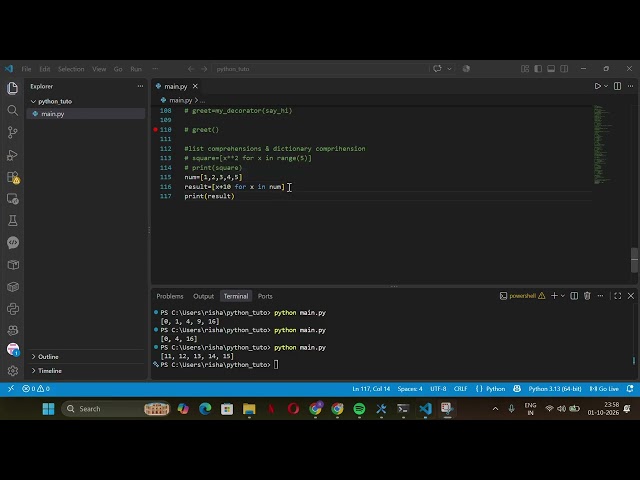Open the Testing flask view

[x=13, y=221]
